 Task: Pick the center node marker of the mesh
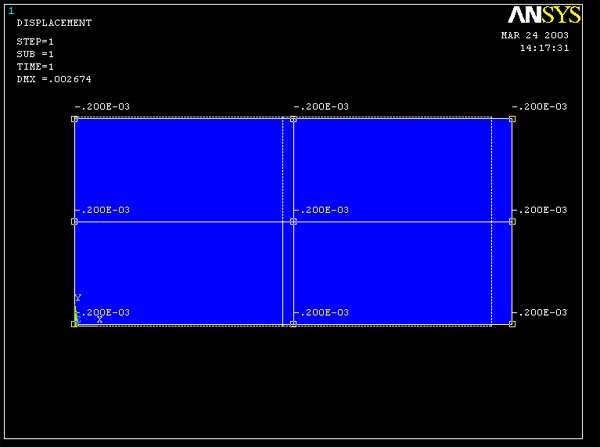tap(293, 222)
